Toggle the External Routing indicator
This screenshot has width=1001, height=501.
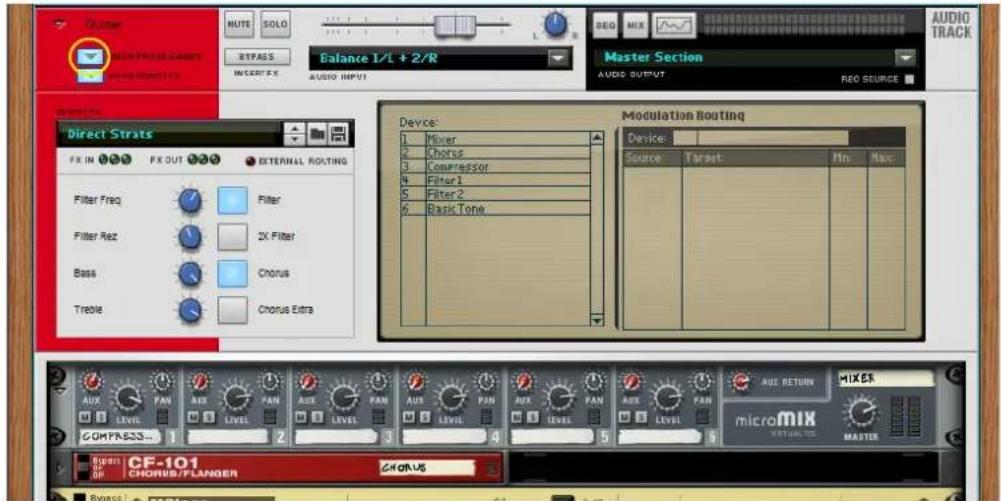[251, 161]
